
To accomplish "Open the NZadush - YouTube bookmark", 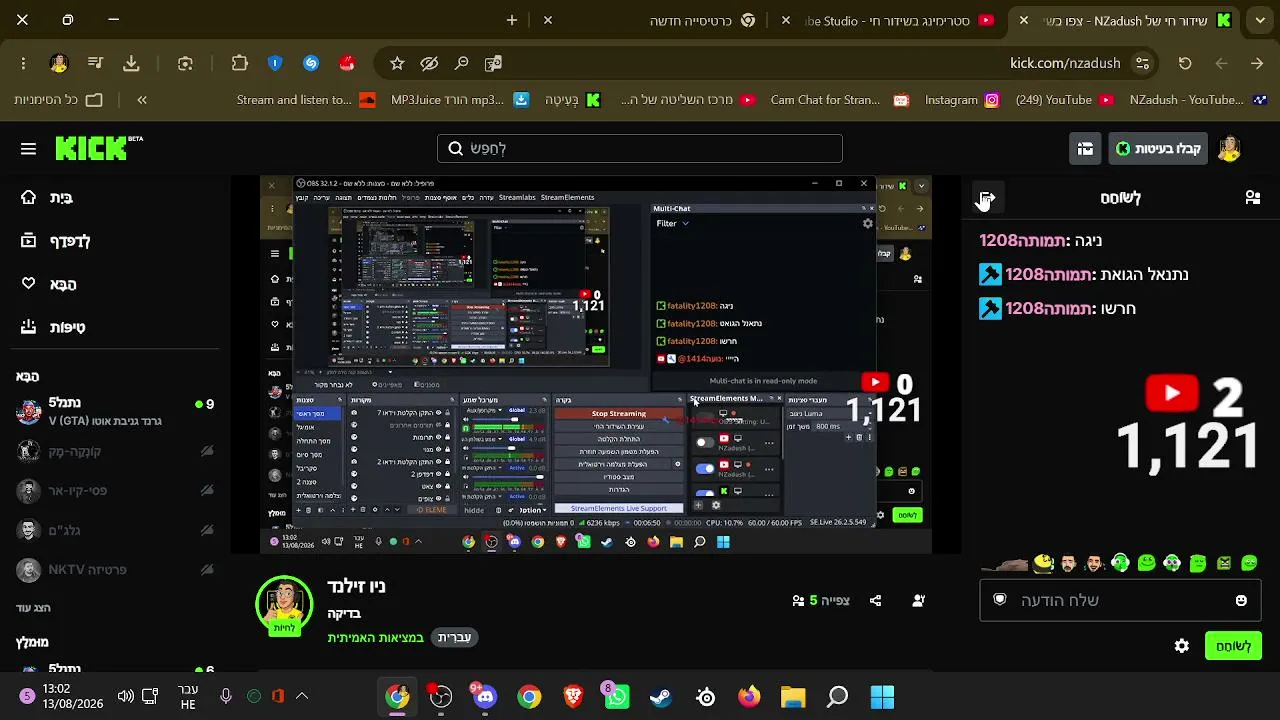I will click(x=1198, y=100).
